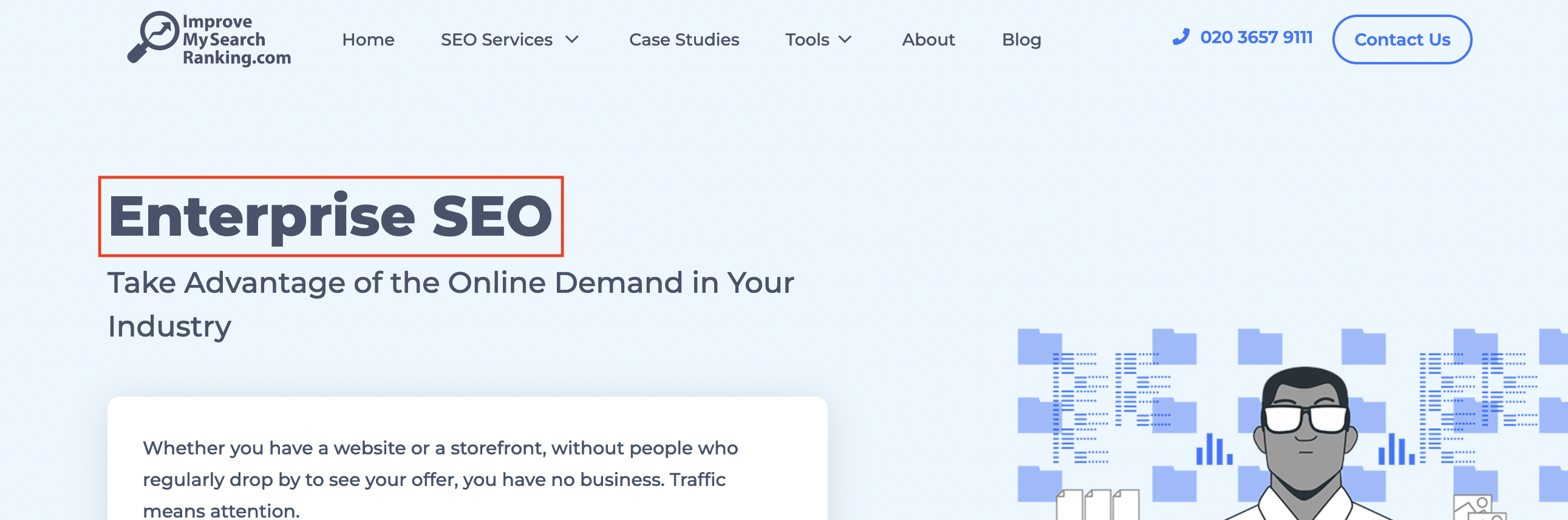The width and height of the screenshot is (1568, 520).
Task: Click the stacked paper documents icon
Action: [x=1097, y=504]
